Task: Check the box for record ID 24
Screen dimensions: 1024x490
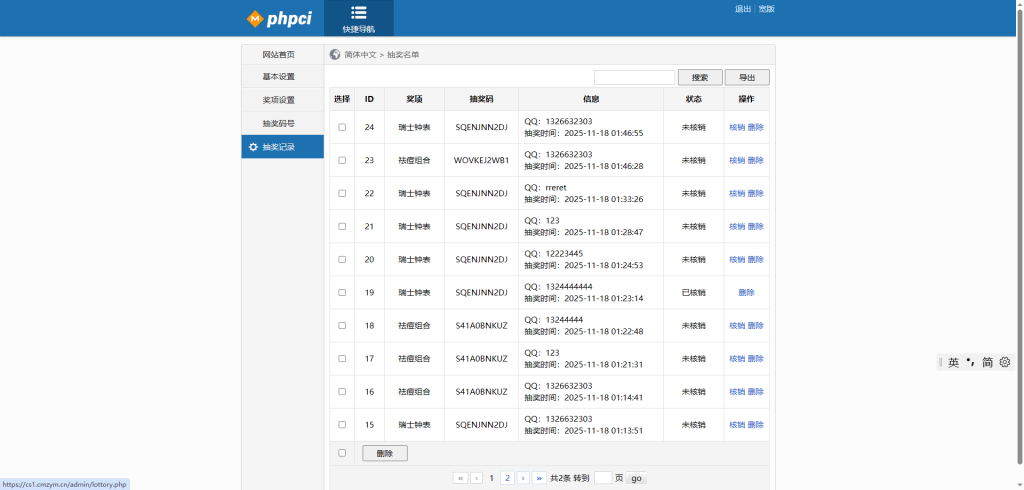Action: coord(342,127)
